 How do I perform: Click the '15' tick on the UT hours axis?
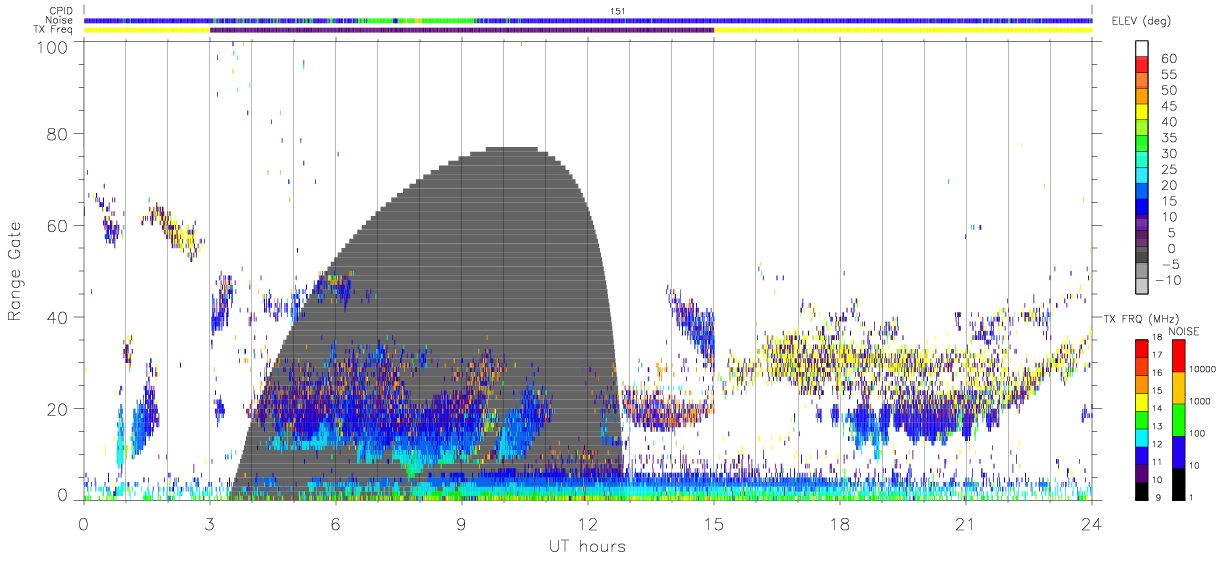(714, 522)
